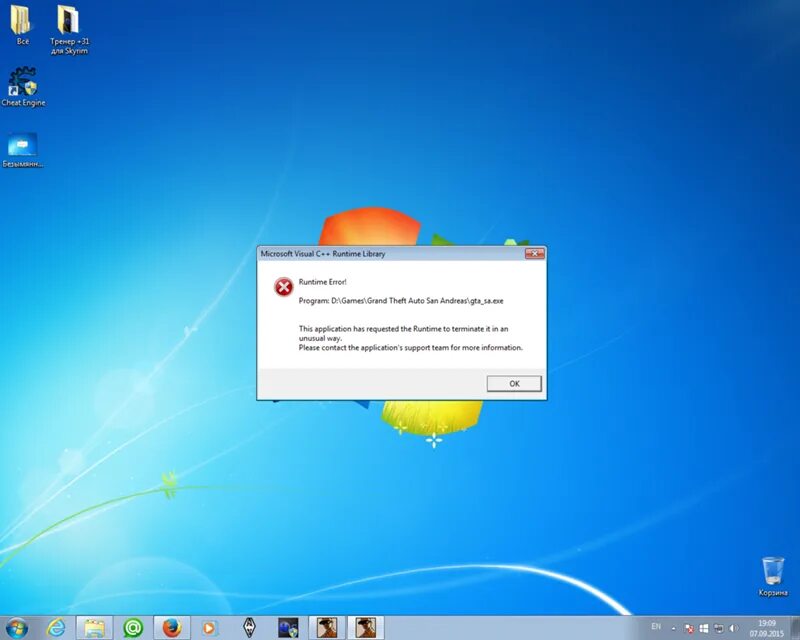
Task: Select the 'Всё' folder on the desktop
Action: (21, 24)
